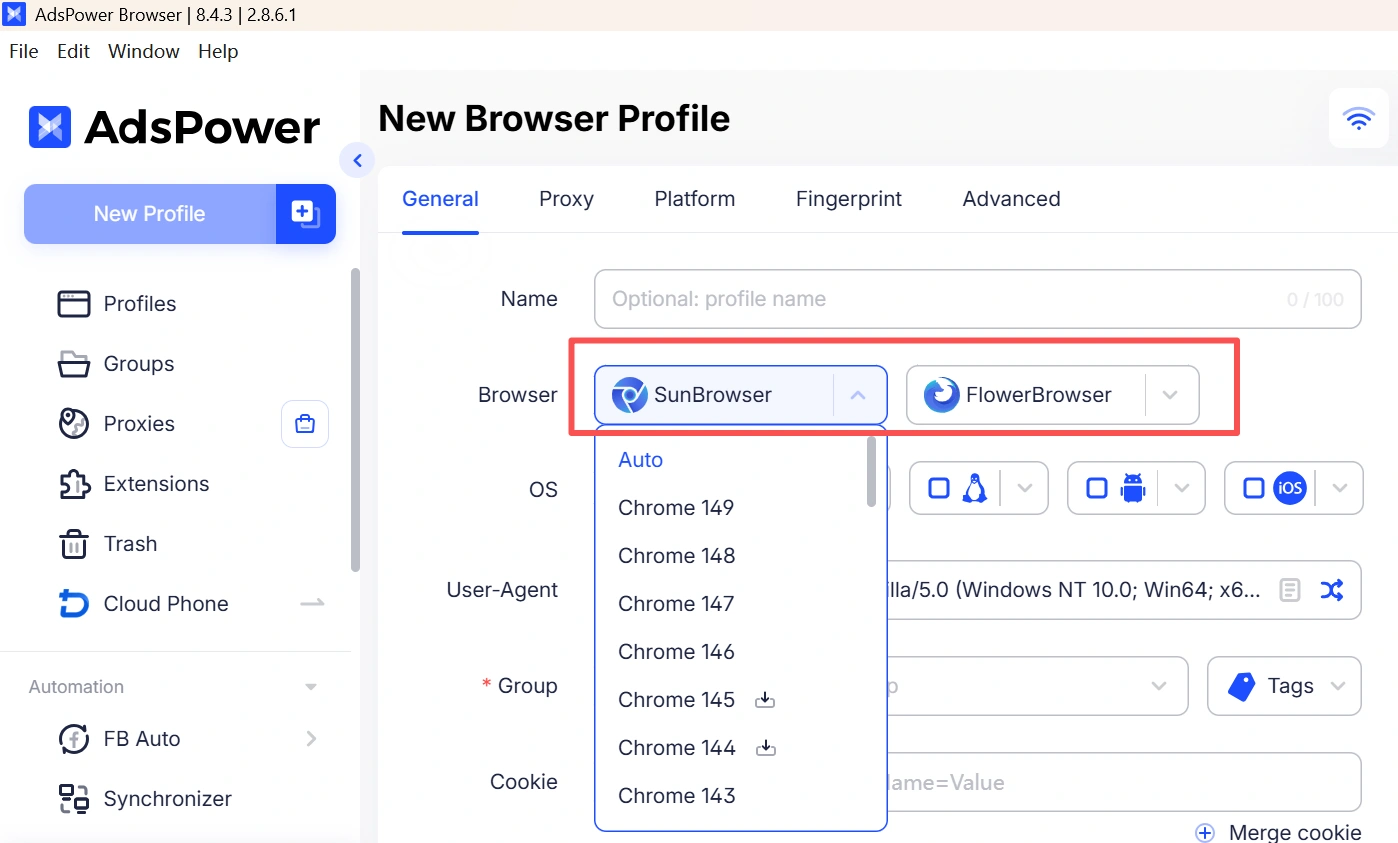This screenshot has width=1398, height=843.
Task: Click the Proxies globe icon
Action: [74, 424]
